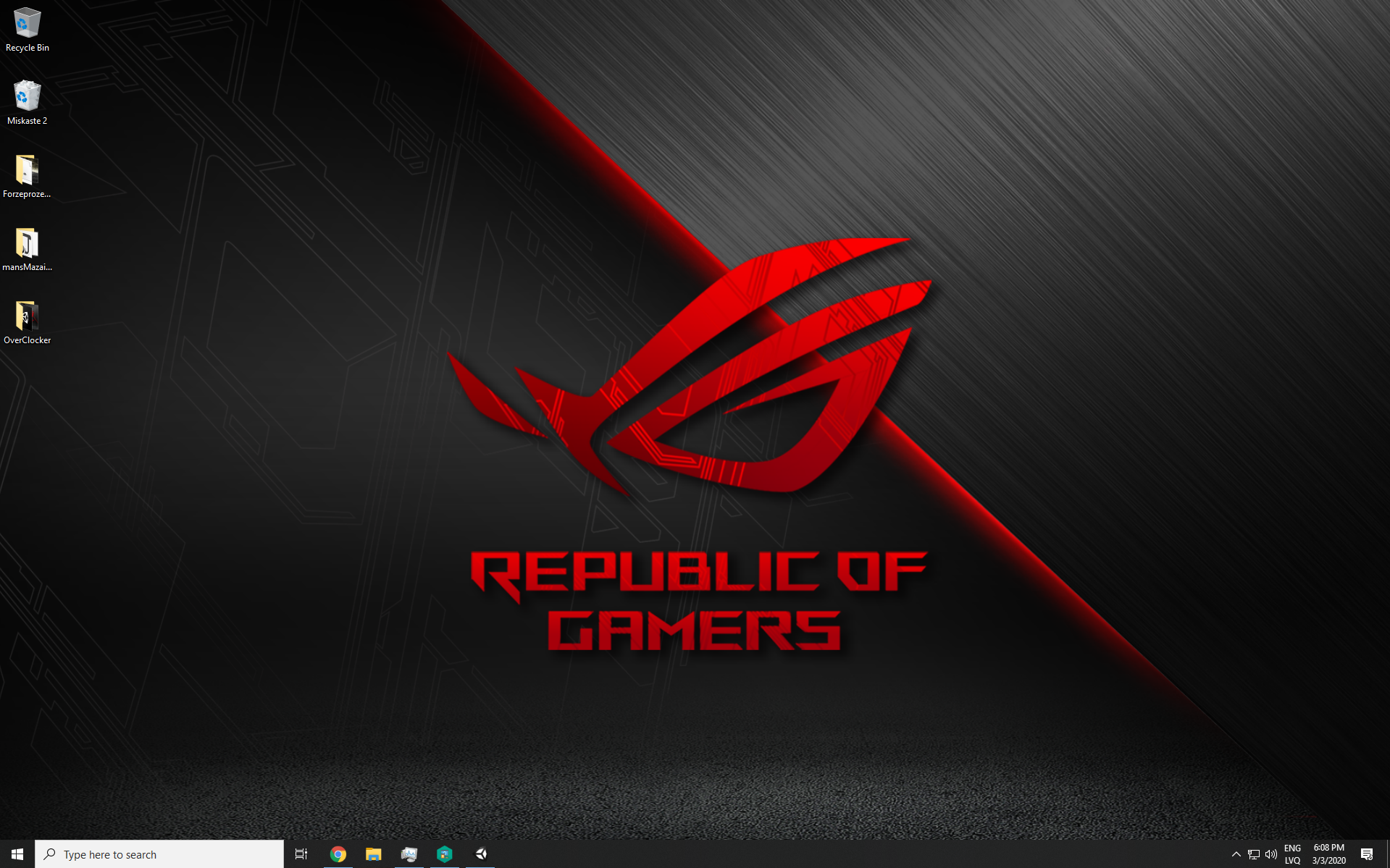Open the Action Center notifications icon
The height and width of the screenshot is (868, 1390).
click(x=1367, y=854)
